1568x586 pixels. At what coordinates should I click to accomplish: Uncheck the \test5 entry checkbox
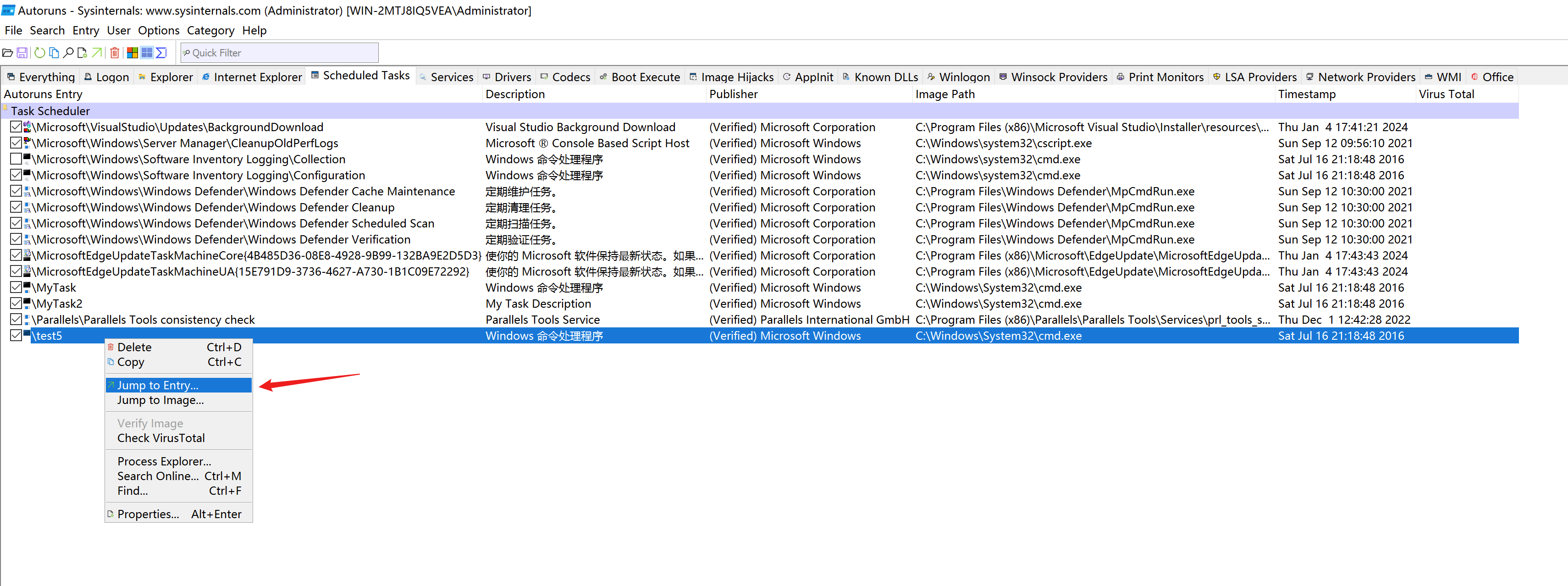pyautogui.click(x=16, y=335)
